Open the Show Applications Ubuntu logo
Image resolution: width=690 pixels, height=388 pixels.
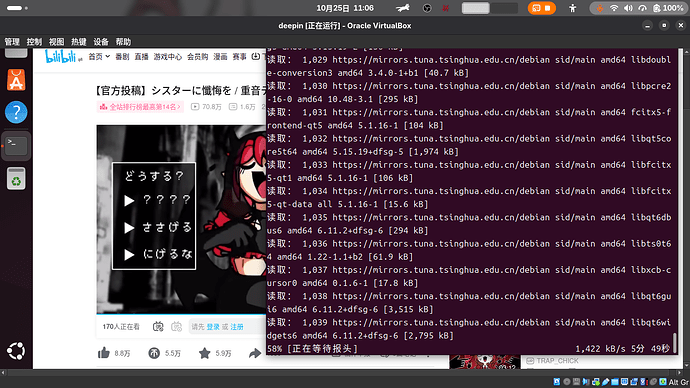coord(16,351)
